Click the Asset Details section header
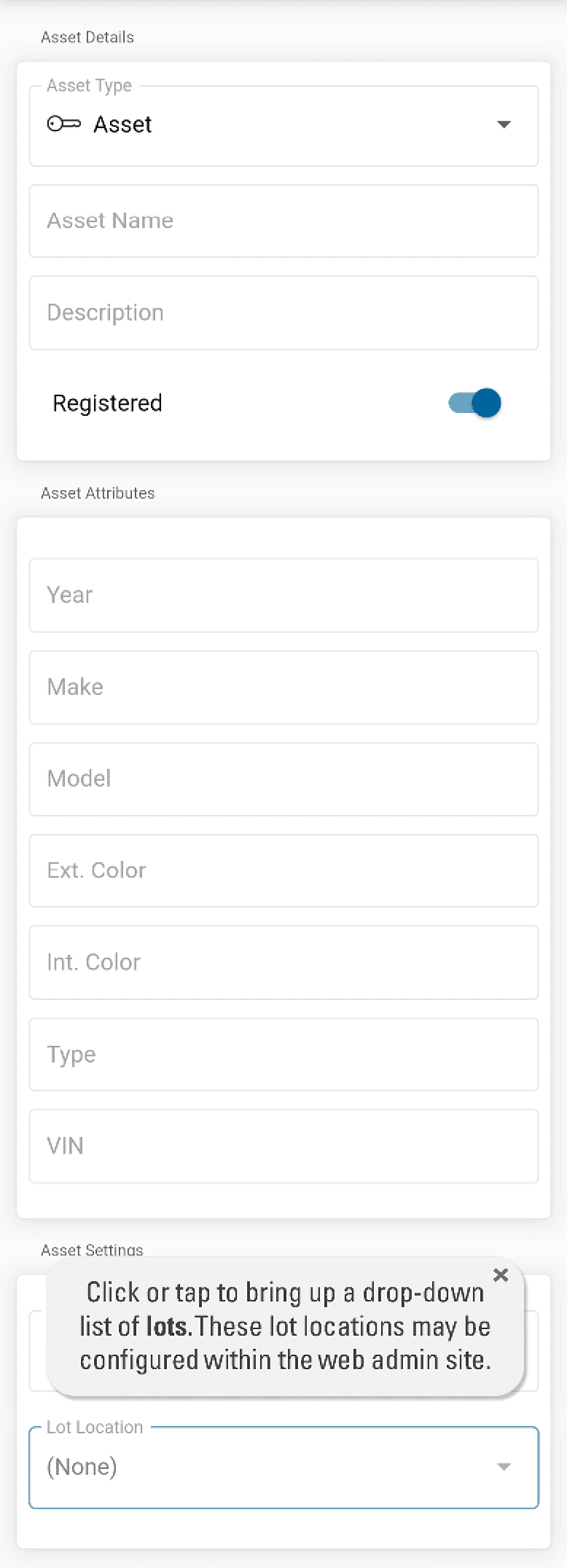 87,37
